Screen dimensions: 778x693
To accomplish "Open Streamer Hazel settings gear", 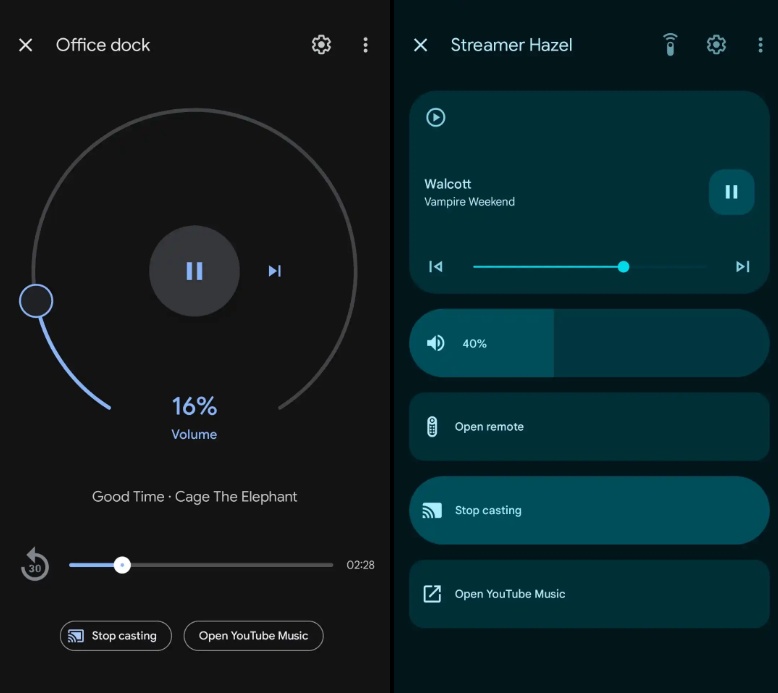I will [716, 45].
